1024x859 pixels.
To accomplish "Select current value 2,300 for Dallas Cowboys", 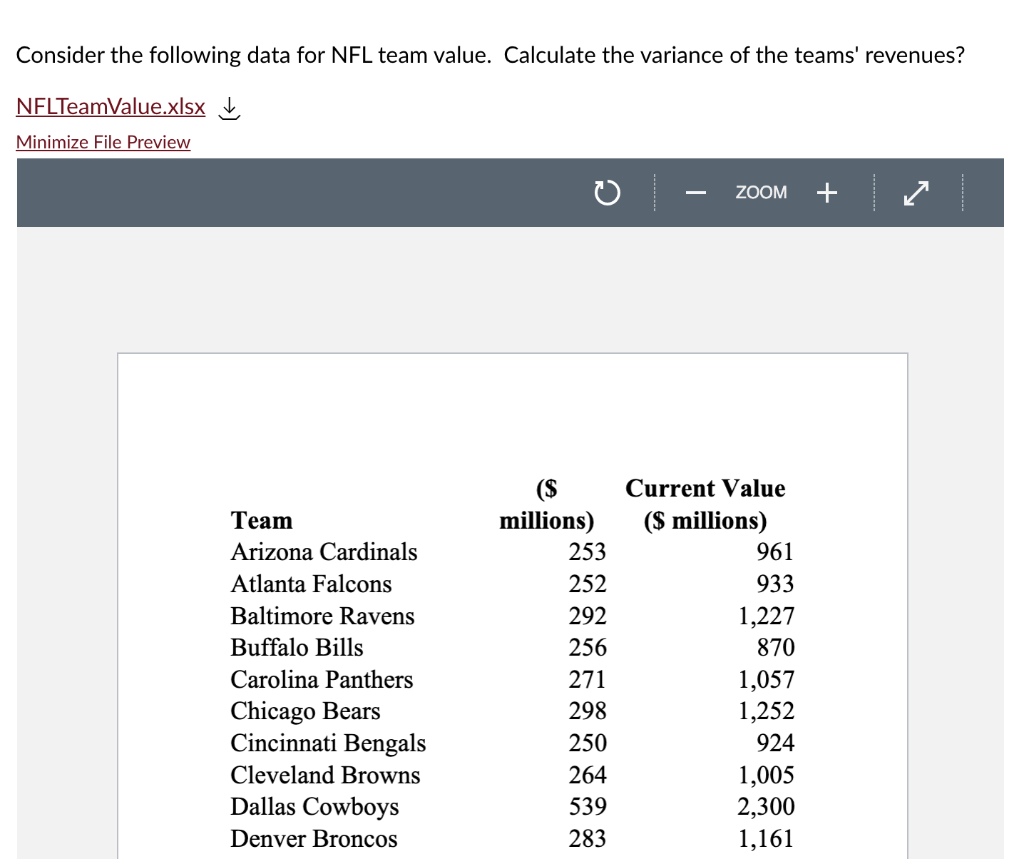I will (766, 807).
